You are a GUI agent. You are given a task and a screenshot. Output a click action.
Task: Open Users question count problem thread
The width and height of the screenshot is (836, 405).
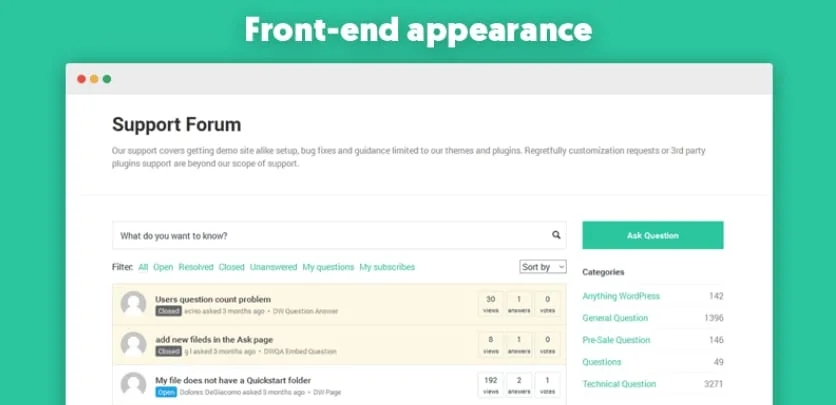[213, 299]
